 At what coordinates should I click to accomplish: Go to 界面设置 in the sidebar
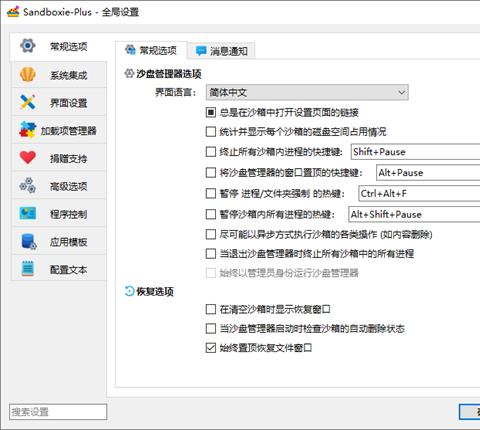(59, 102)
